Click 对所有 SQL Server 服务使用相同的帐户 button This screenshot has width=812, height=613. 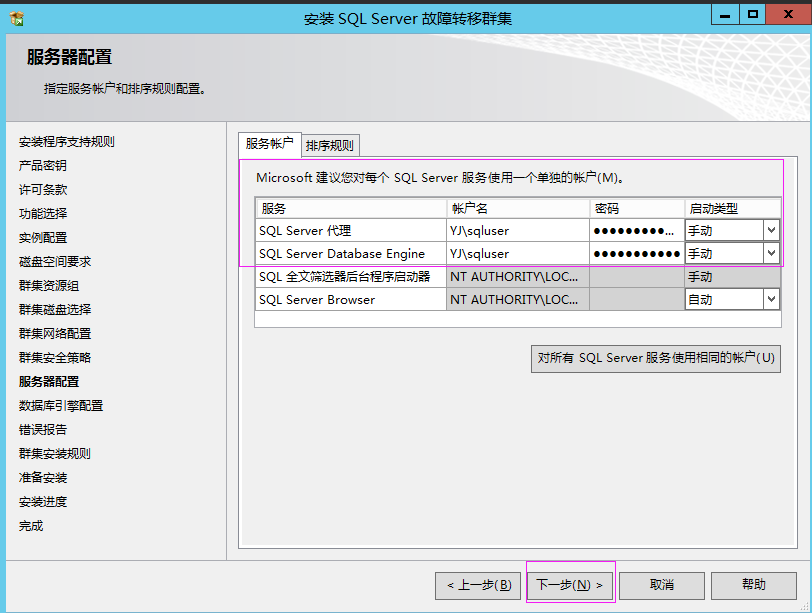656,358
